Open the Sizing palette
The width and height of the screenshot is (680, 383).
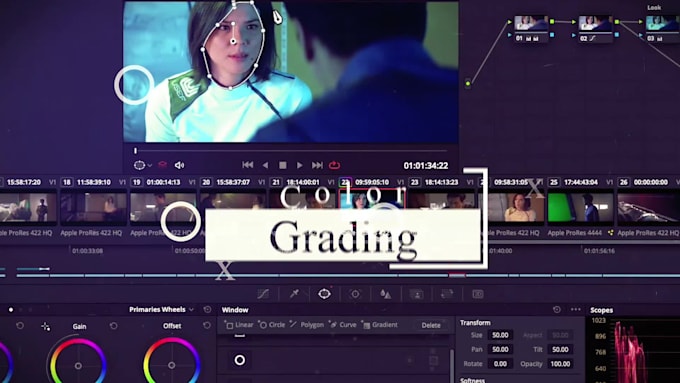coord(447,294)
